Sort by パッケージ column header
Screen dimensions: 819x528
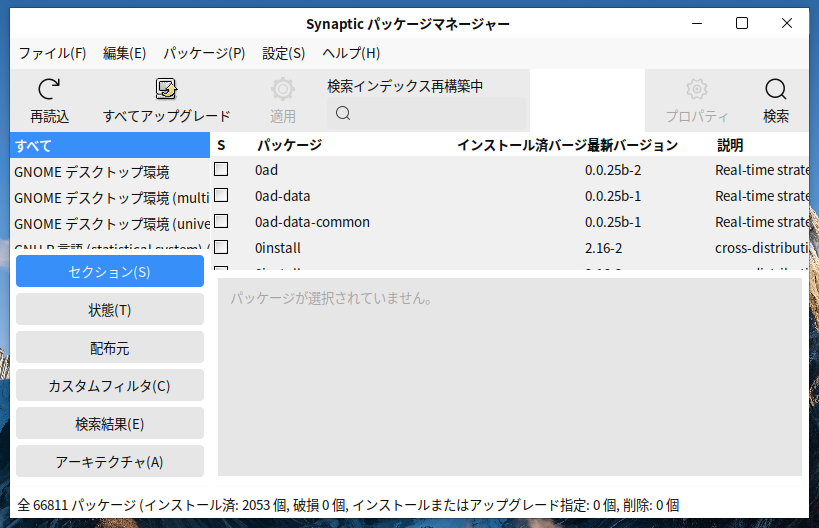coord(290,145)
